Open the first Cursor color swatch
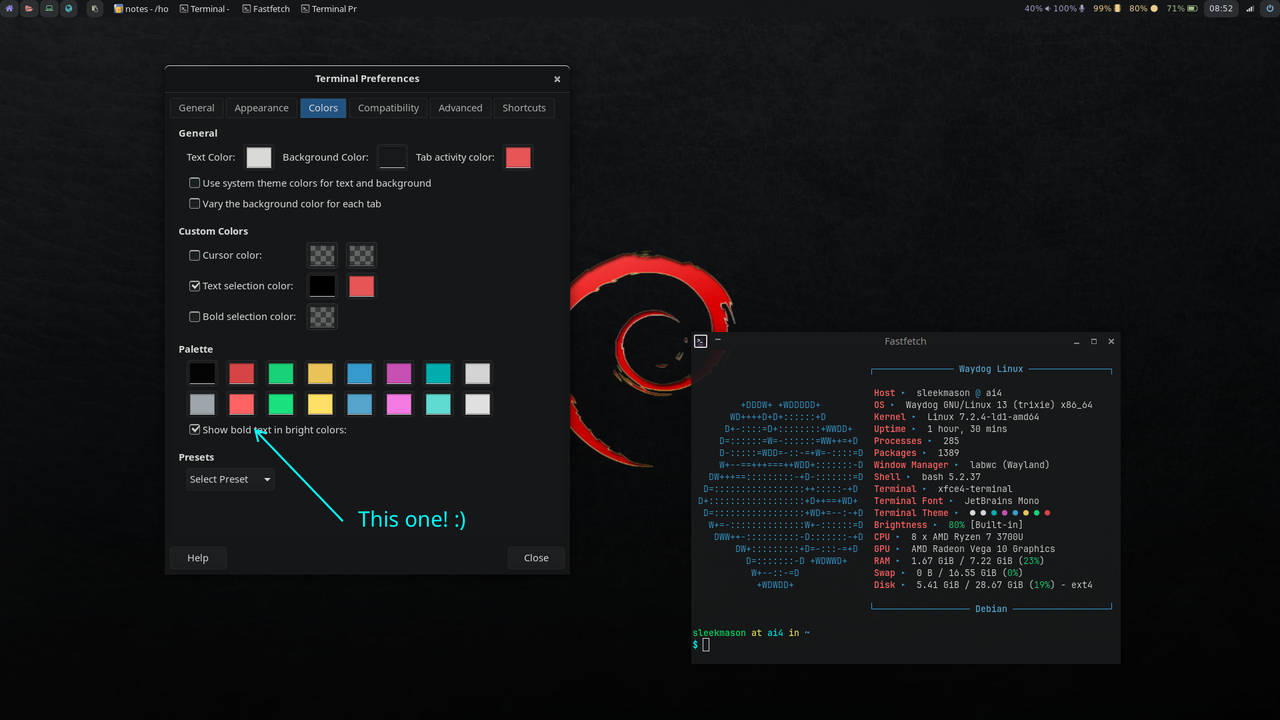Screen dimensions: 1280x720 322,255
